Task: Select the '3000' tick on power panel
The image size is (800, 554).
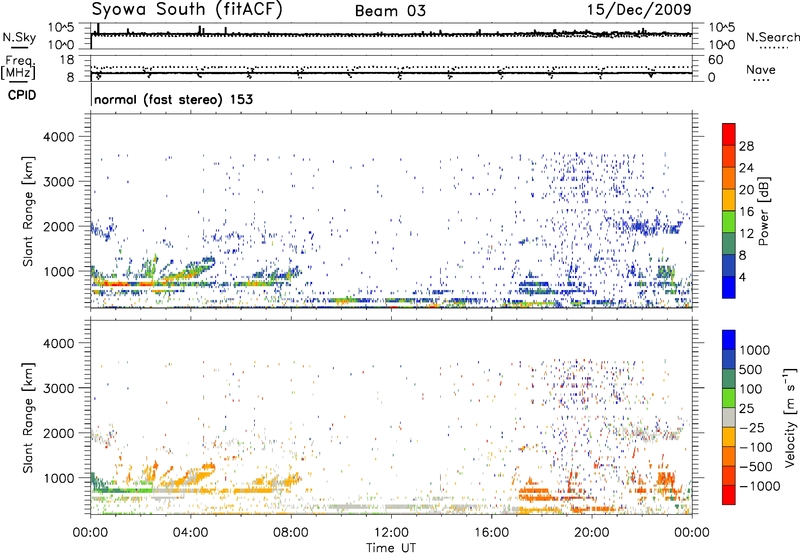Action: point(58,182)
